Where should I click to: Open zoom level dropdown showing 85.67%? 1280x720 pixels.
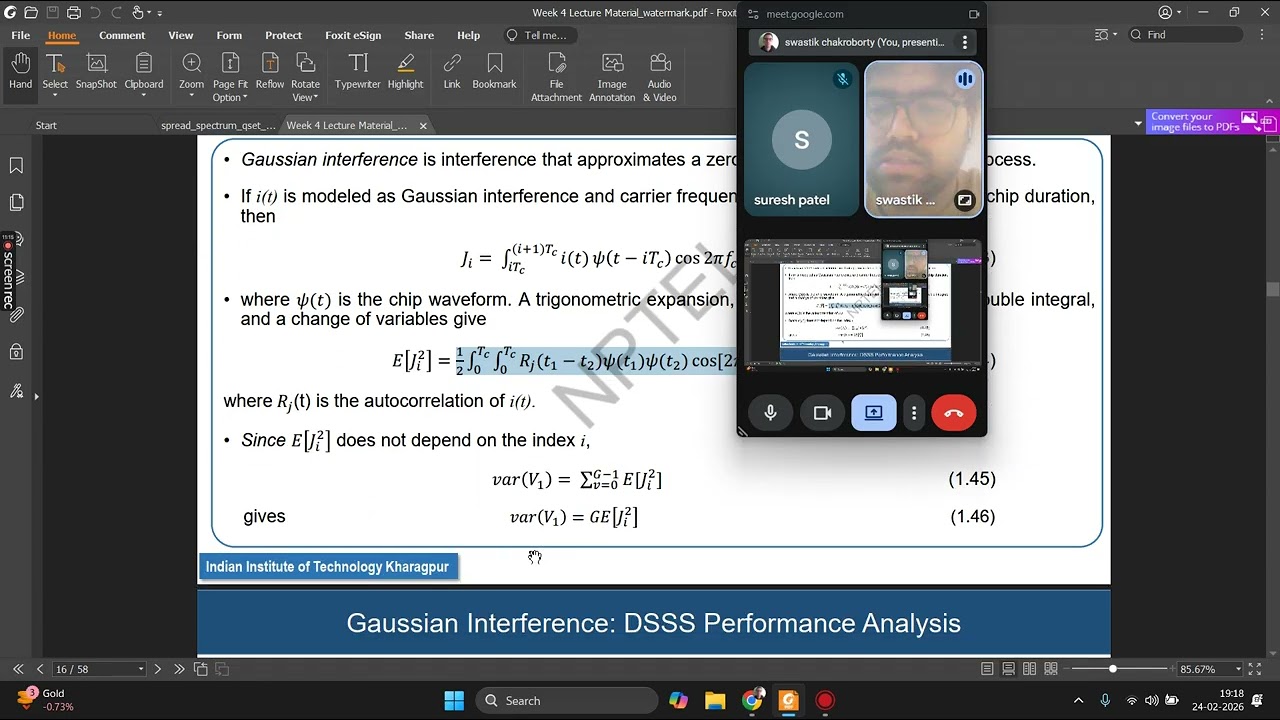click(x=1238, y=669)
